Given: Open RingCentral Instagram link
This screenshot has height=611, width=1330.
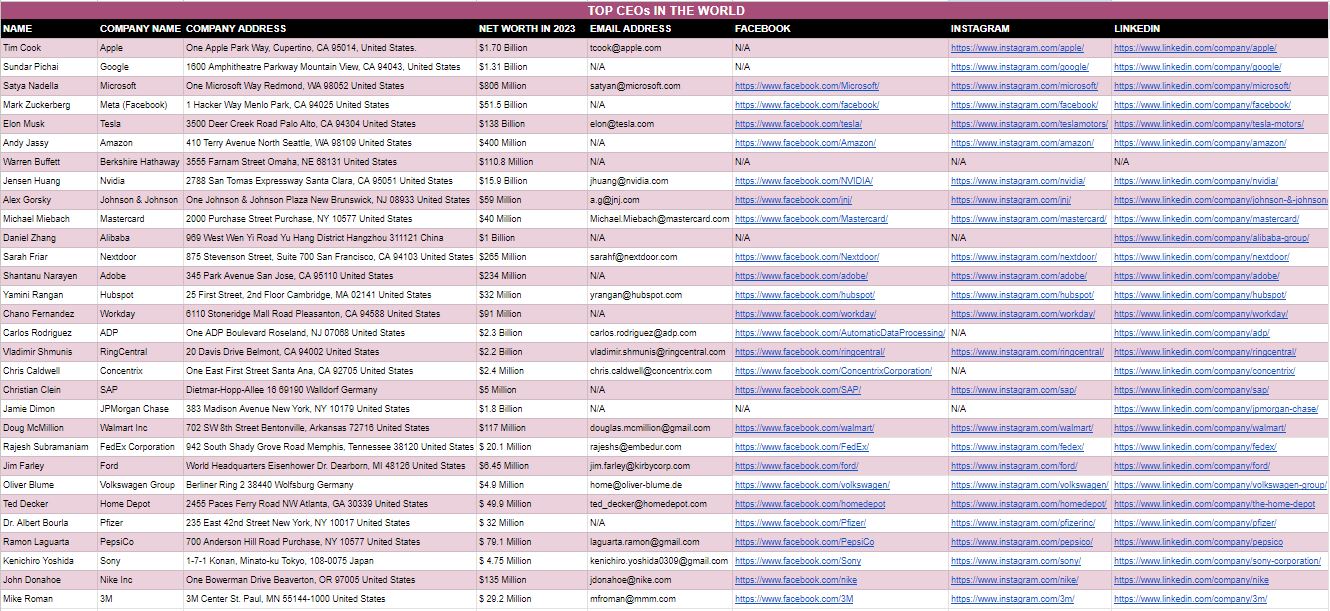Looking at the screenshot, I should (1027, 352).
